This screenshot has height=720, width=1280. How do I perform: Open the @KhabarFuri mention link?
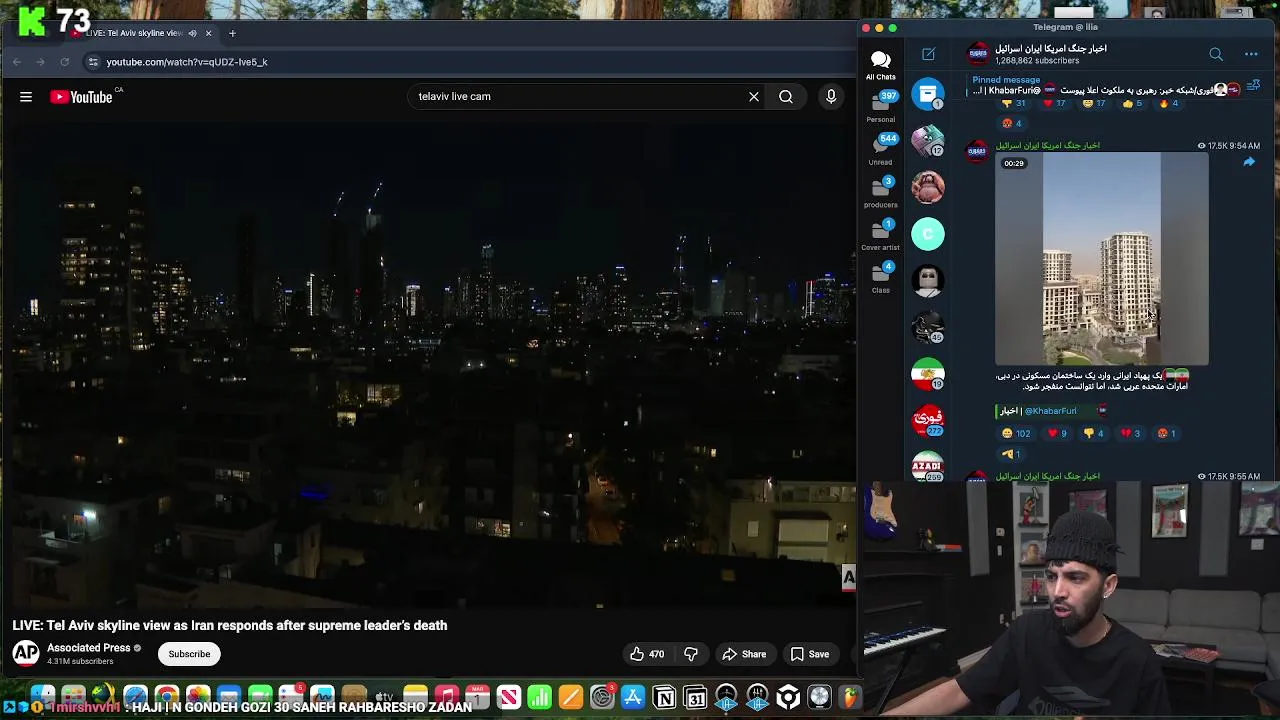pyautogui.click(x=1051, y=411)
